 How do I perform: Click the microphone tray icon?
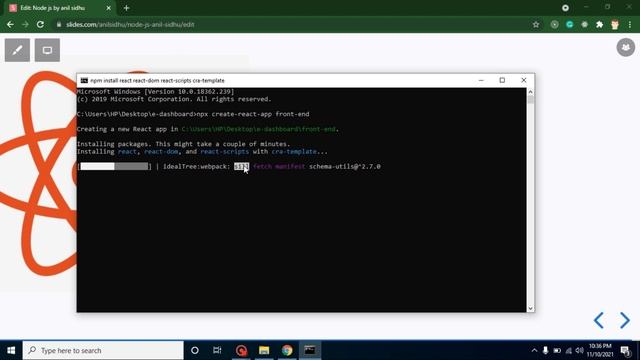click(545, 350)
